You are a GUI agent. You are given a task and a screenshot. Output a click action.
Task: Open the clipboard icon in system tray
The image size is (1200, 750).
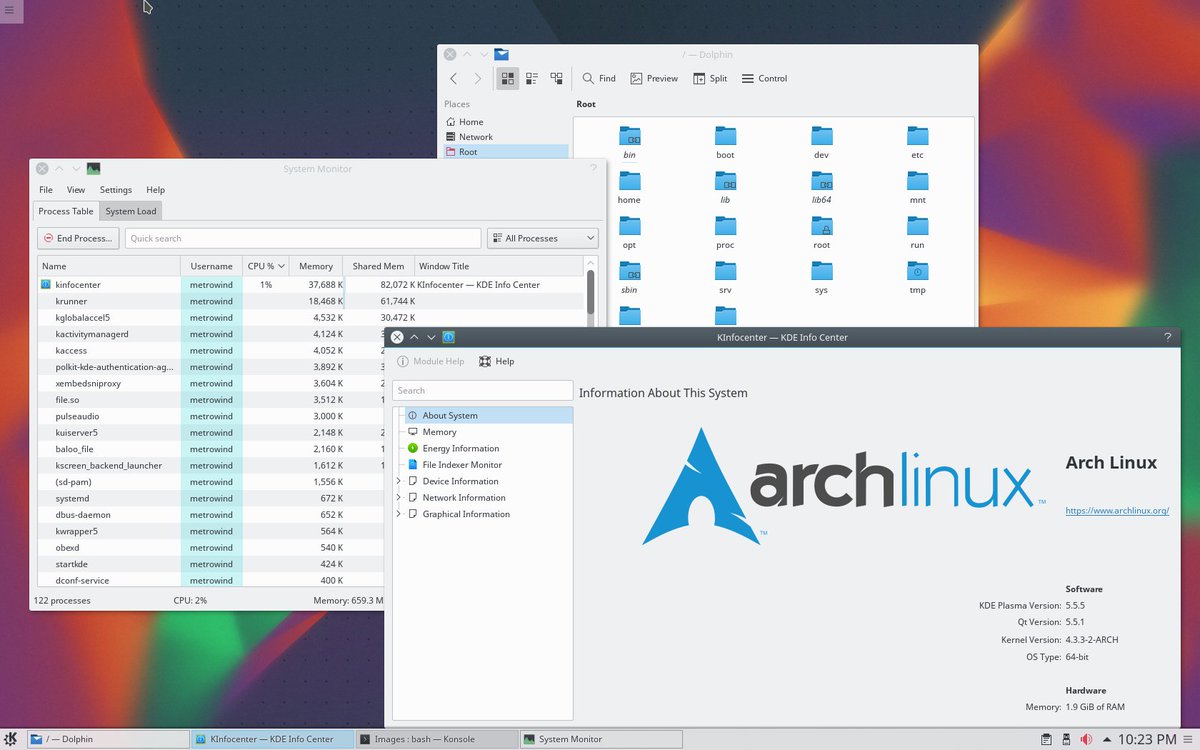[x=1045, y=740]
